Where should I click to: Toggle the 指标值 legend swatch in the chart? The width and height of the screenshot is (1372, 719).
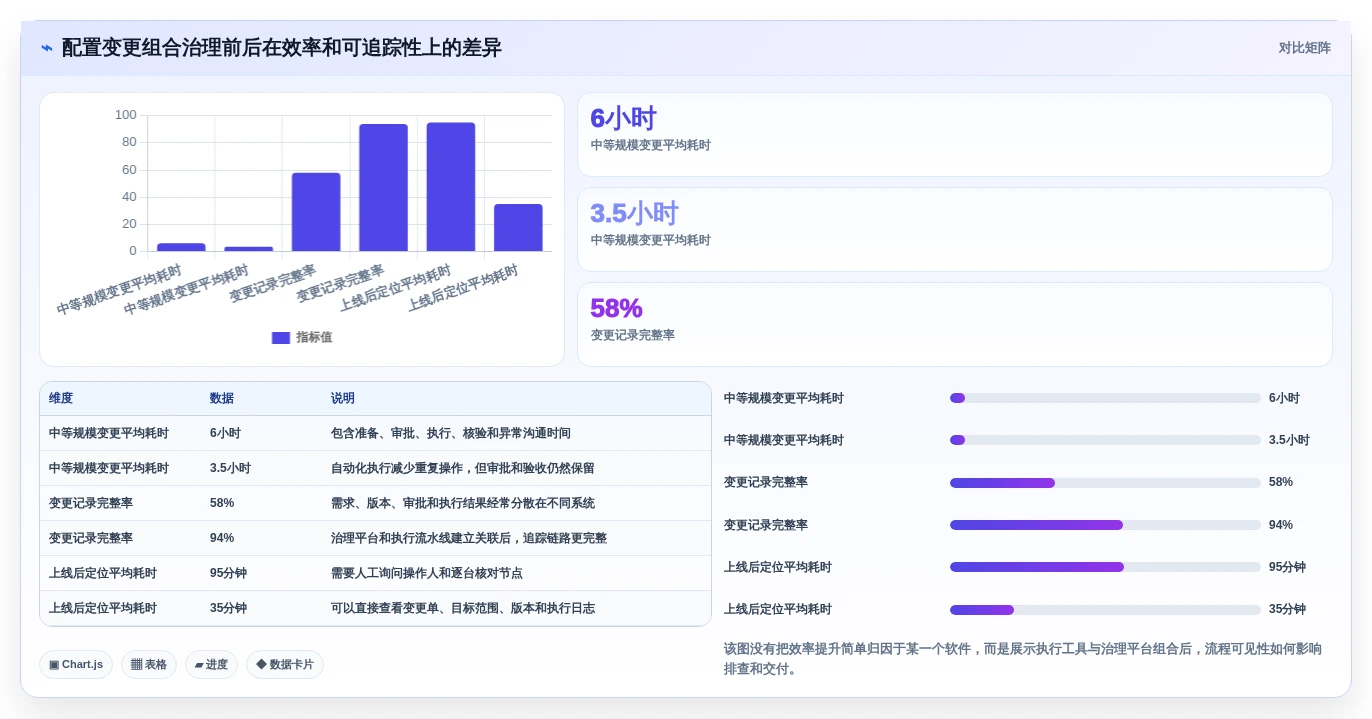coord(281,338)
